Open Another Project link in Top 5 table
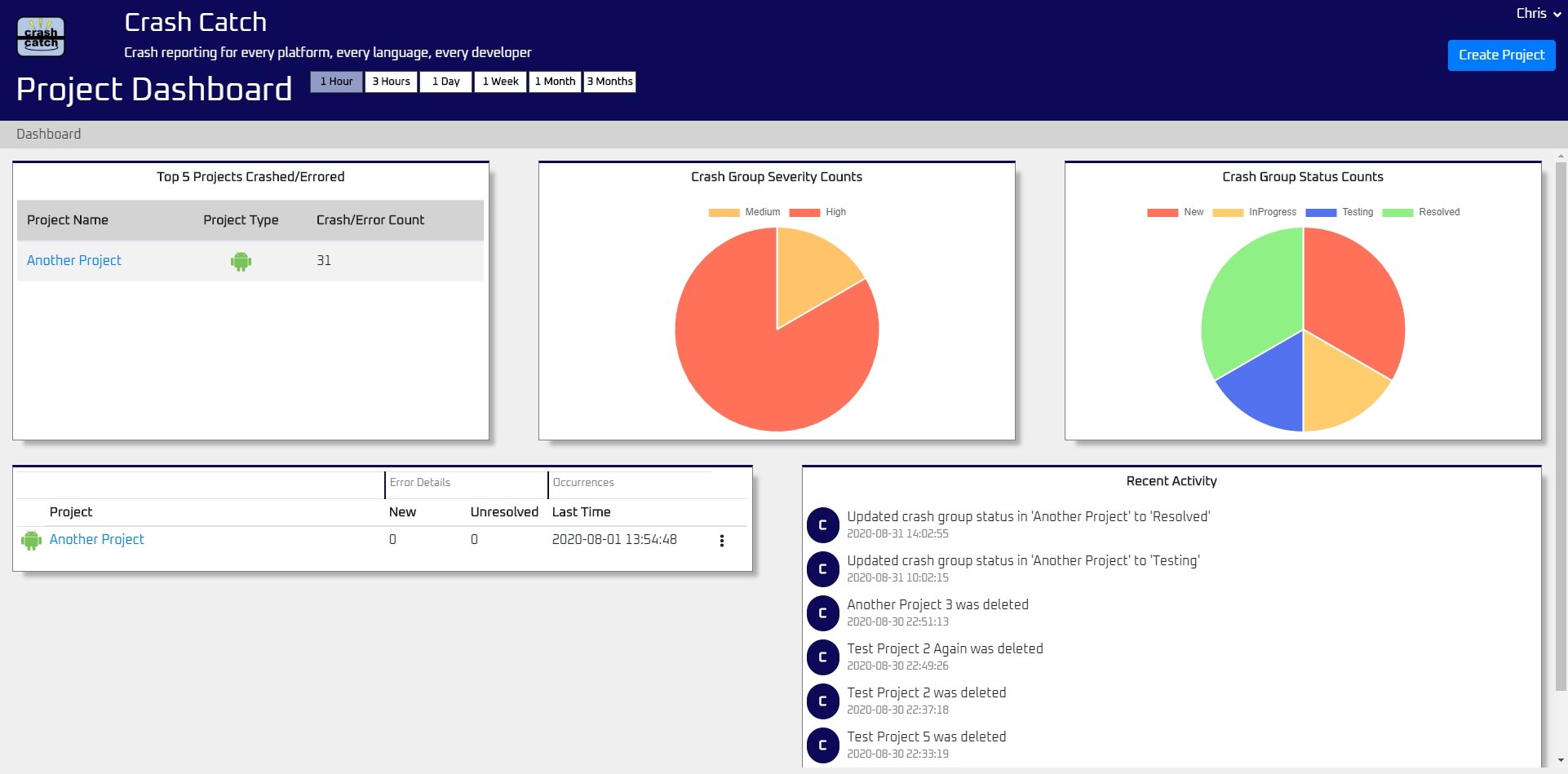The image size is (1568, 774). coord(74,260)
